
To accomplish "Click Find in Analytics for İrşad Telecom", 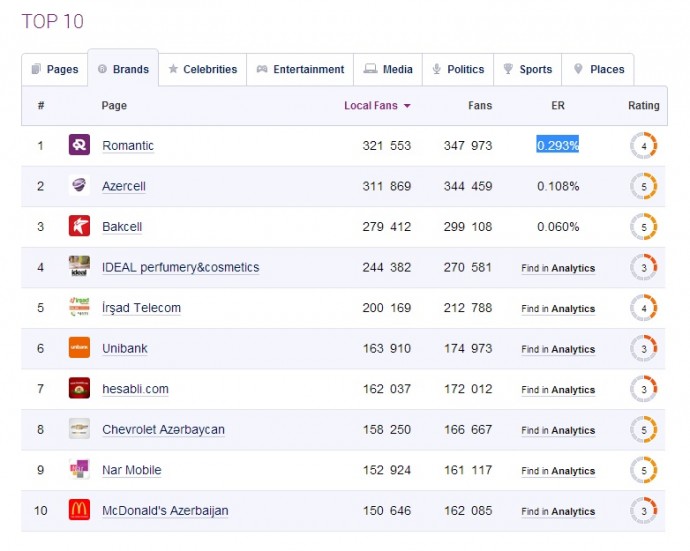I will pyautogui.click(x=558, y=309).
